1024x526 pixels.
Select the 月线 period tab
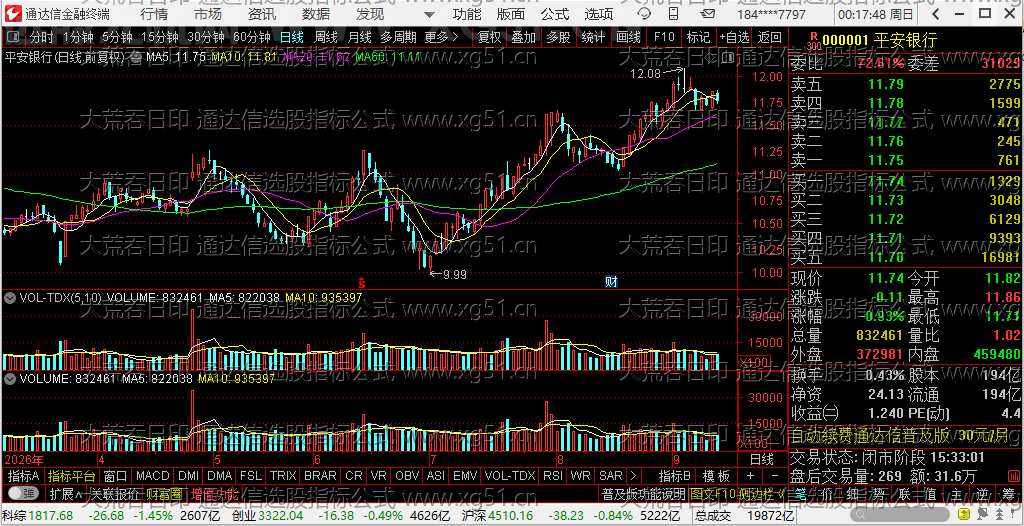360,38
